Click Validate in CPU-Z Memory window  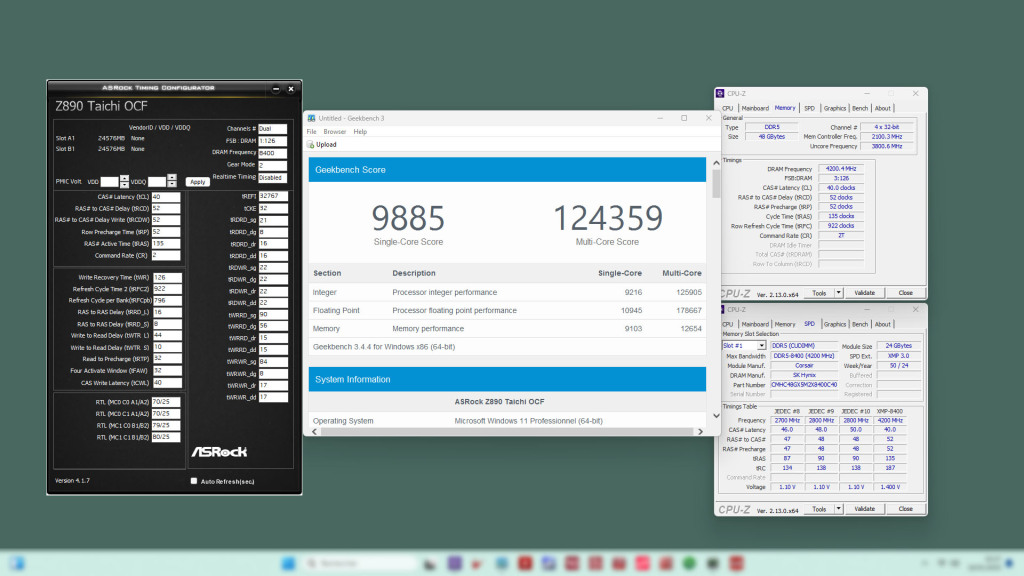pyautogui.click(x=864, y=293)
